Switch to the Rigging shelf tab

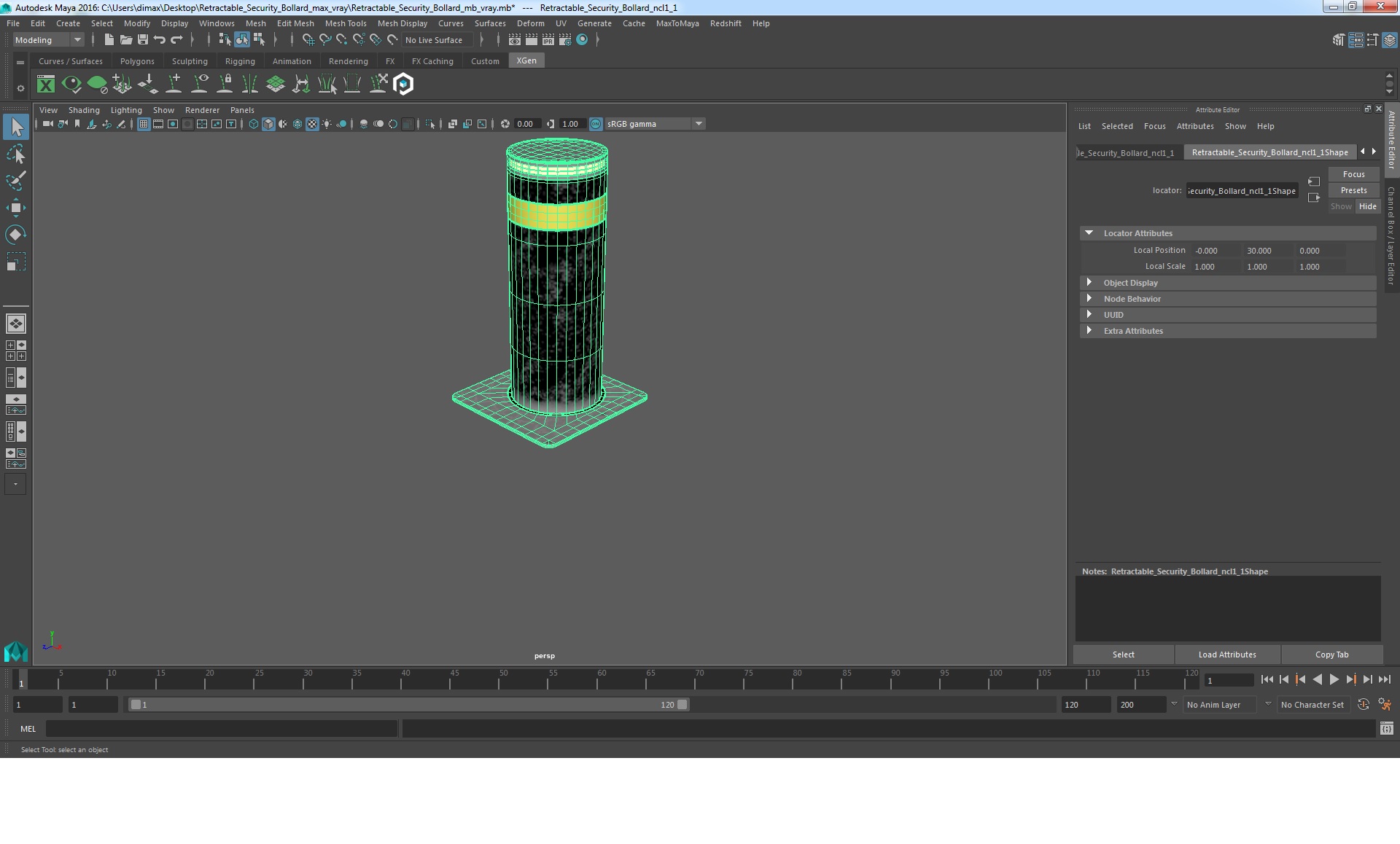click(x=240, y=61)
